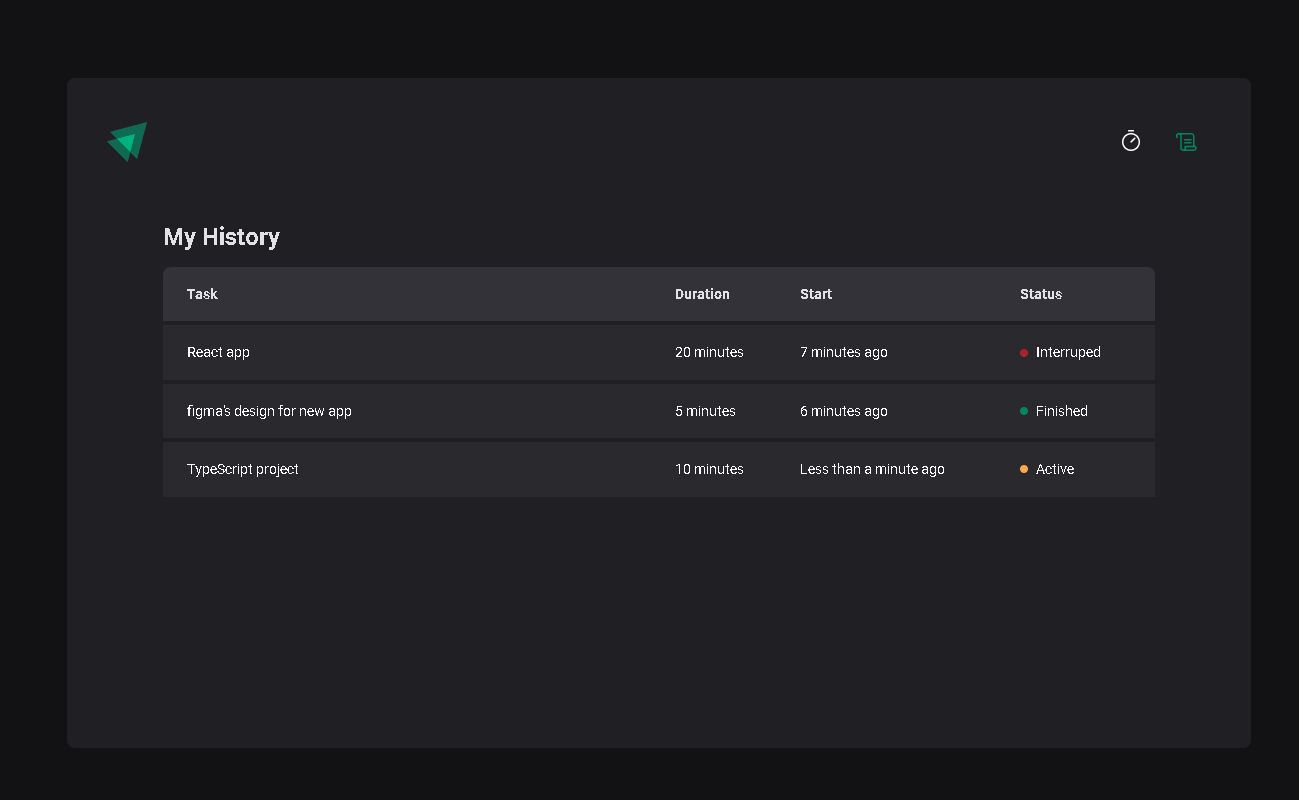Image resolution: width=1299 pixels, height=800 pixels.
Task: Click the Status column header
Action: point(1041,294)
